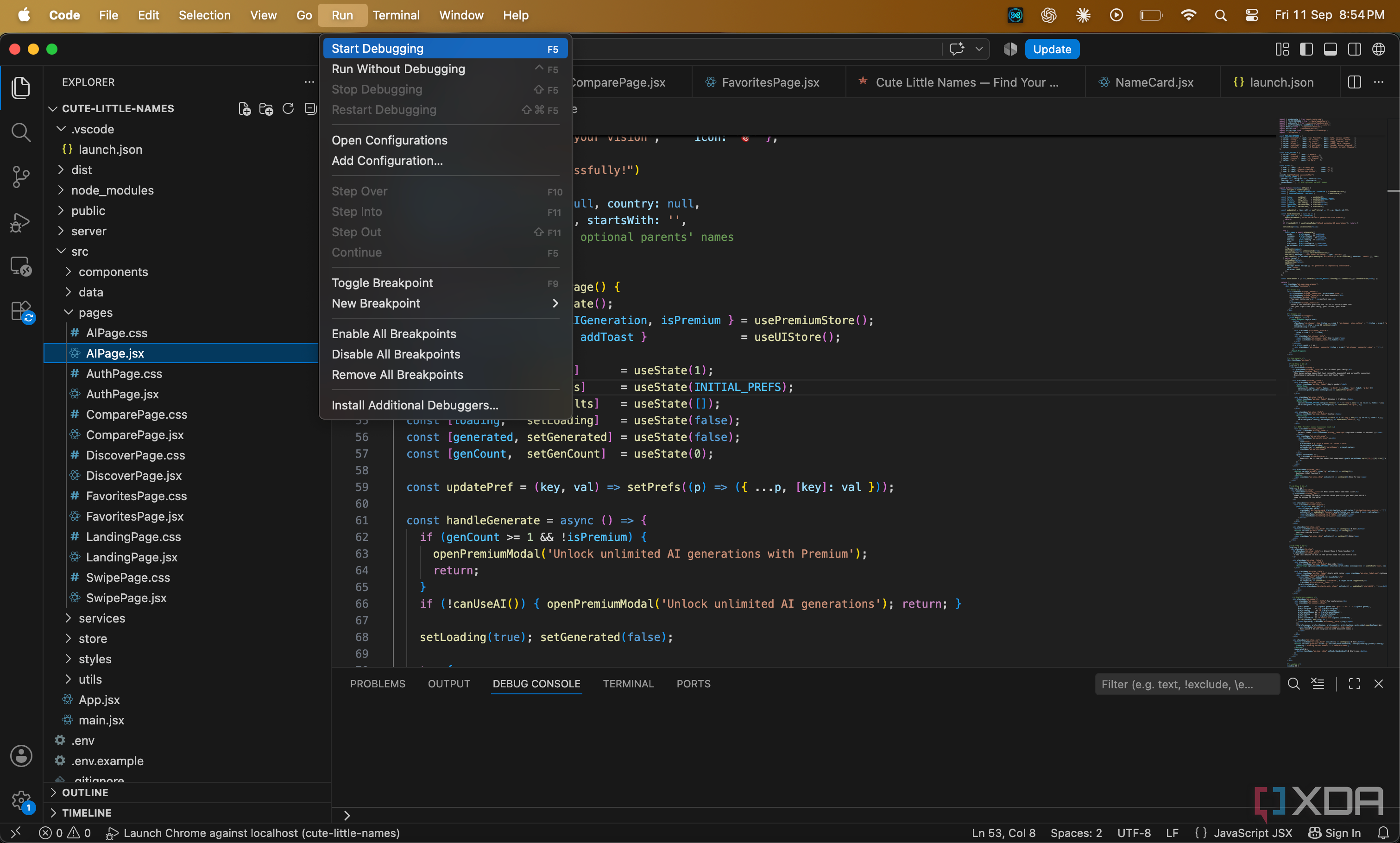Viewport: 1400px width, 843px height.
Task: Toggle Primary Side Bar visibility
Action: (1306, 50)
